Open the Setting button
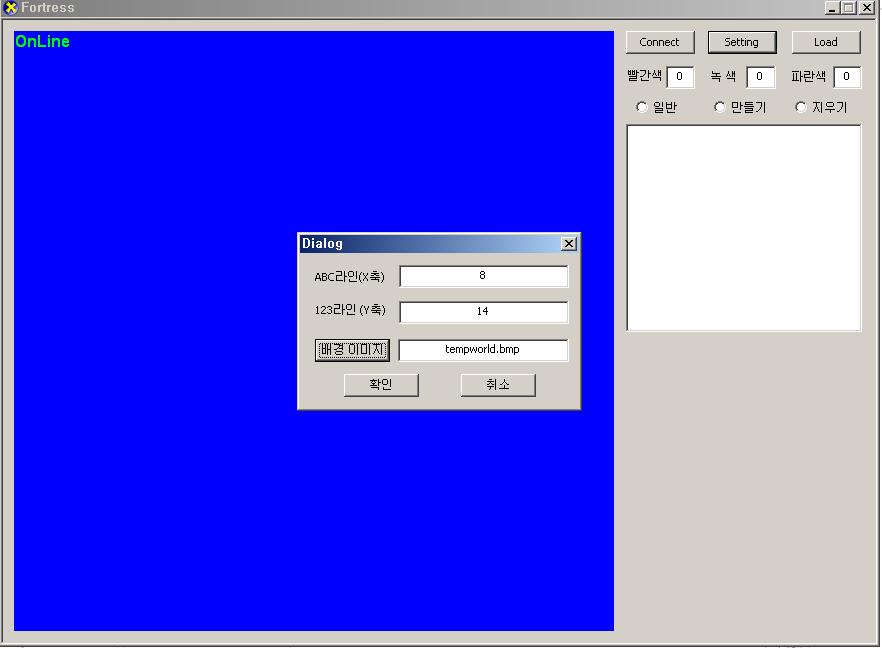This screenshot has height=648, width=882. [742, 42]
